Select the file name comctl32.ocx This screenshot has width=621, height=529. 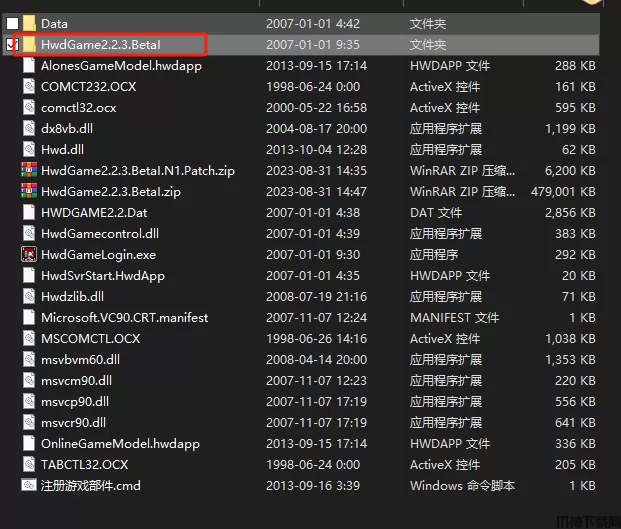pyautogui.click(x=79, y=108)
